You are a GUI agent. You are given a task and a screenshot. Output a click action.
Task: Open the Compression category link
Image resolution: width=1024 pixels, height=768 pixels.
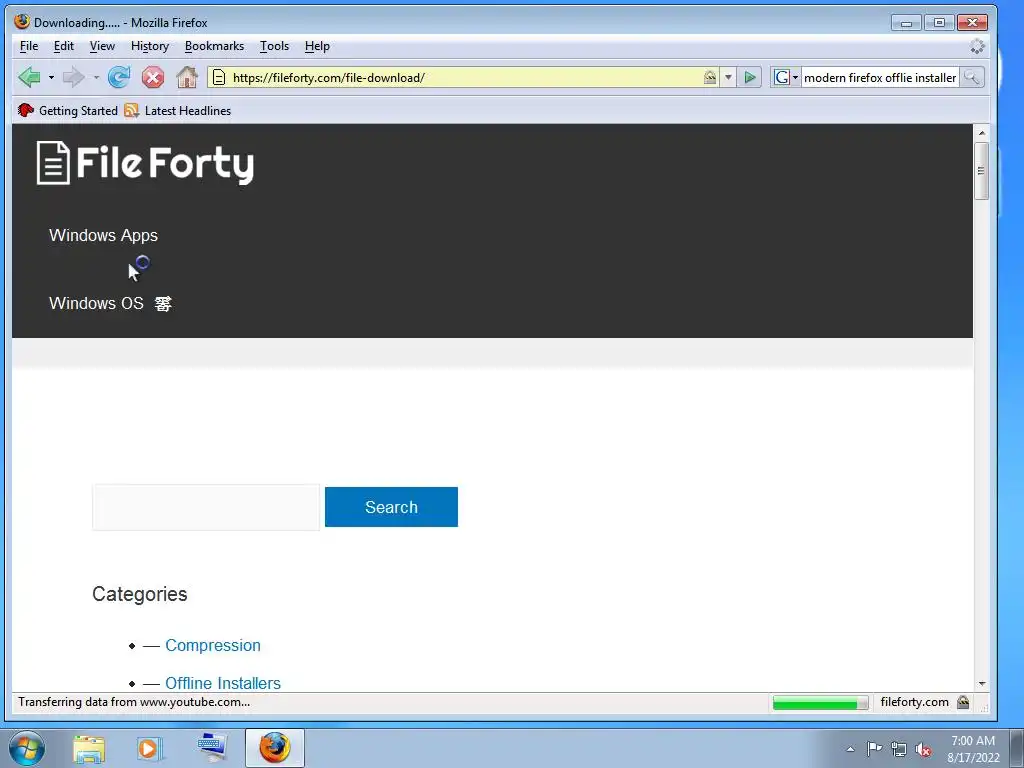(212, 645)
